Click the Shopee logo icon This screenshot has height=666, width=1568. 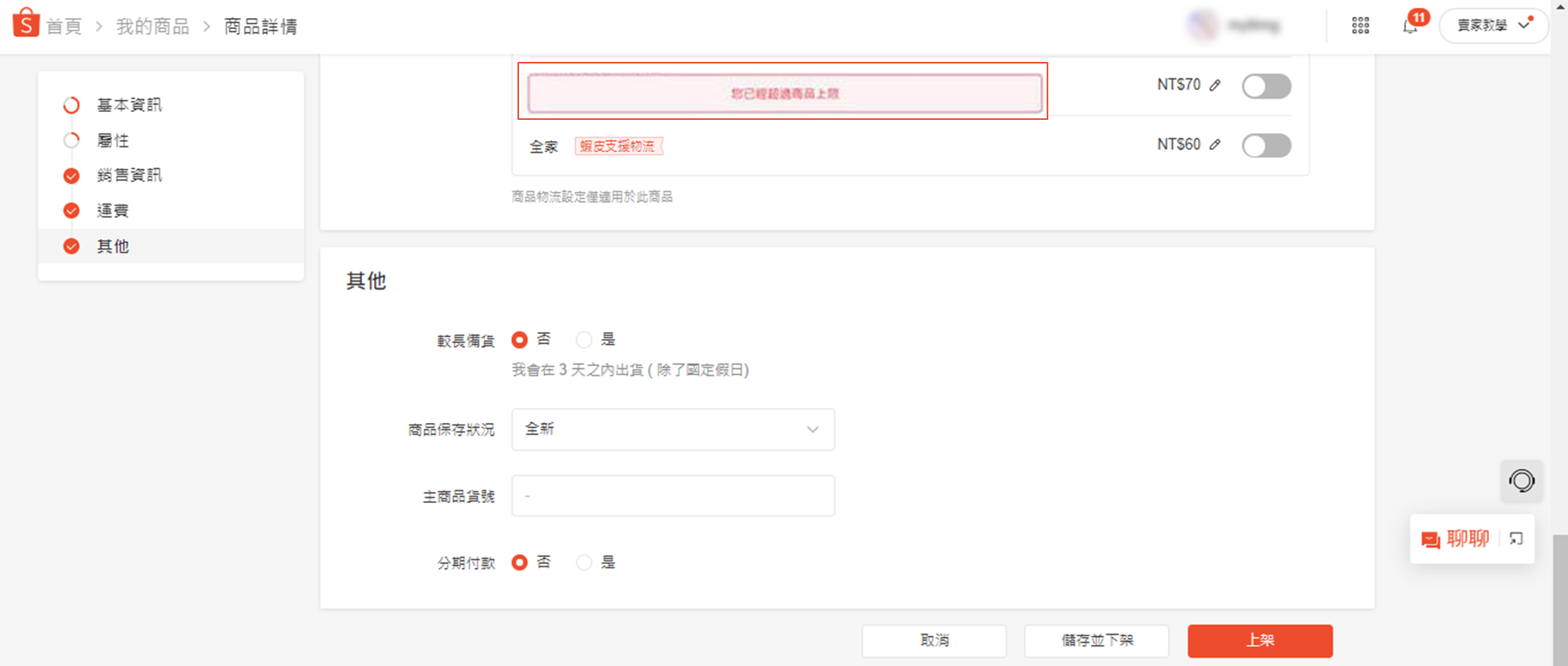(26, 24)
